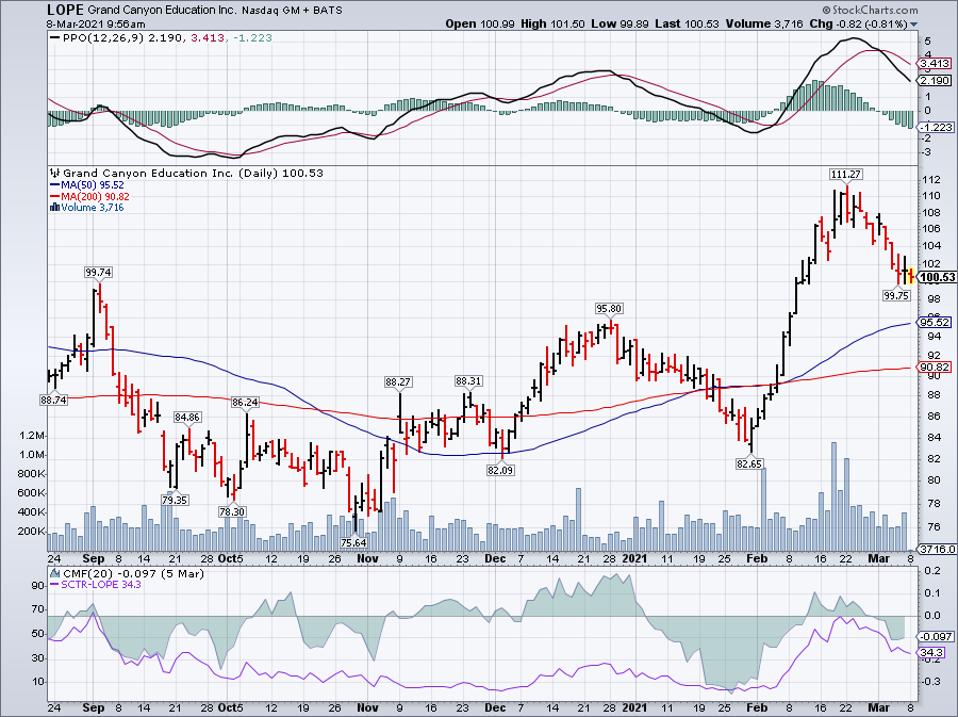This screenshot has width=958, height=717.
Task: Click the -1.223 histogram tag on the PPO axis
Action: 936,127
